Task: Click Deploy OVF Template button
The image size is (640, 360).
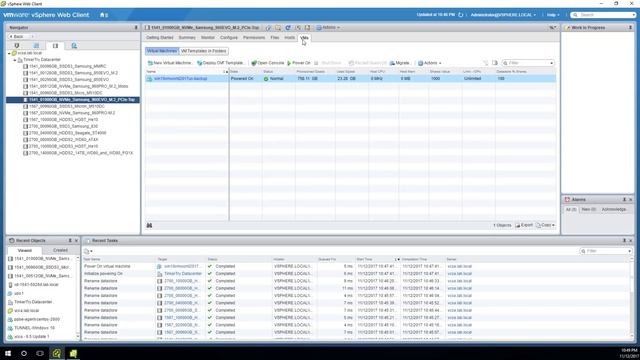Action: [x=220, y=63]
